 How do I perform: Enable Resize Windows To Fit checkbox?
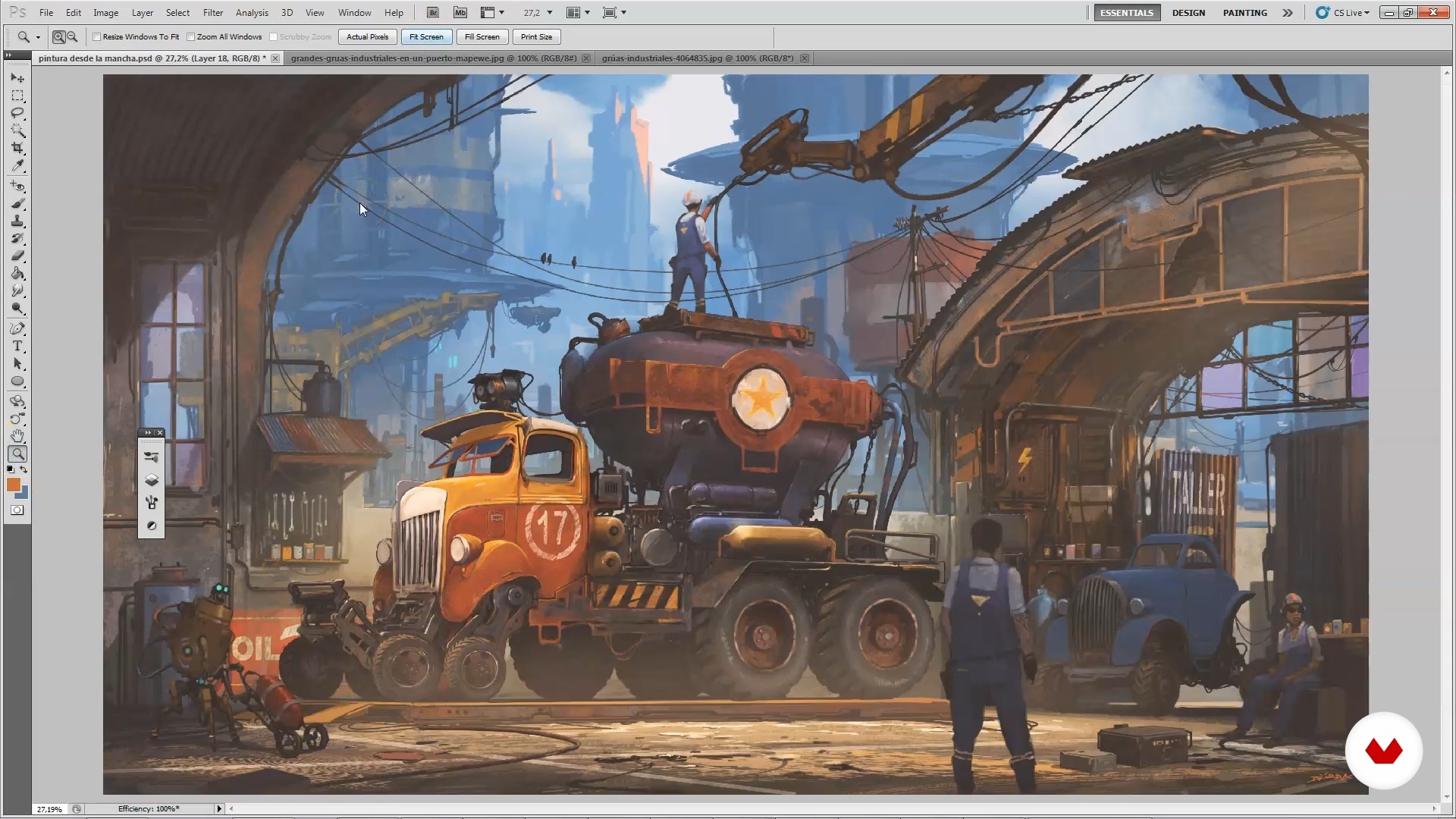click(x=97, y=36)
